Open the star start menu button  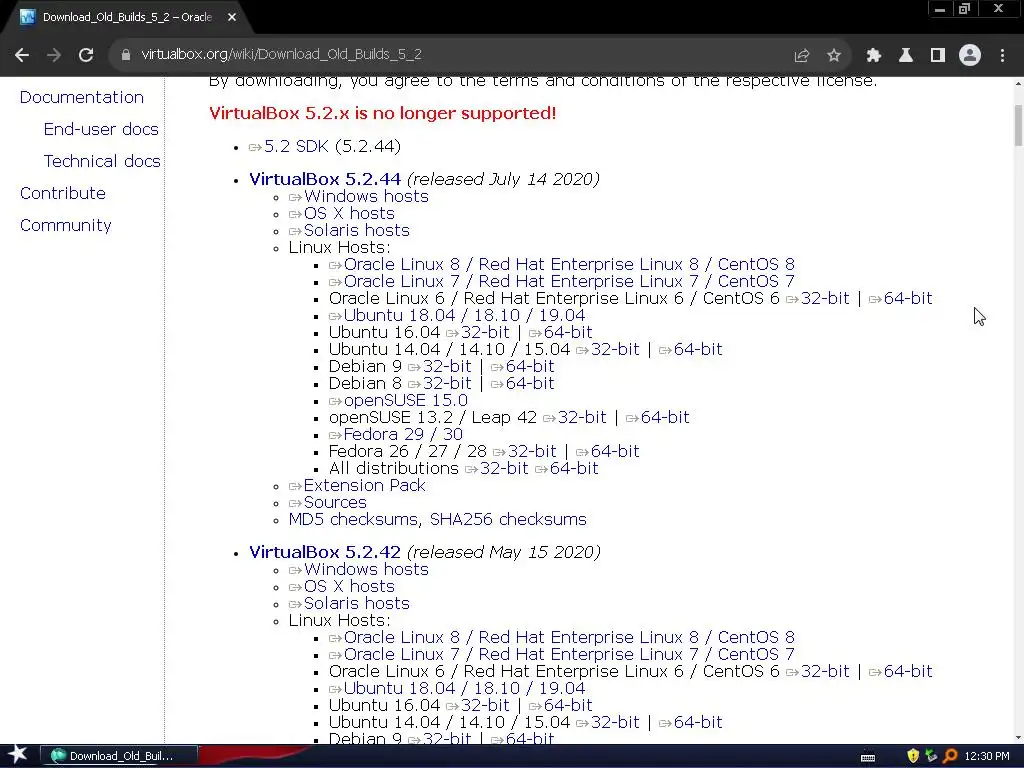click(18, 755)
